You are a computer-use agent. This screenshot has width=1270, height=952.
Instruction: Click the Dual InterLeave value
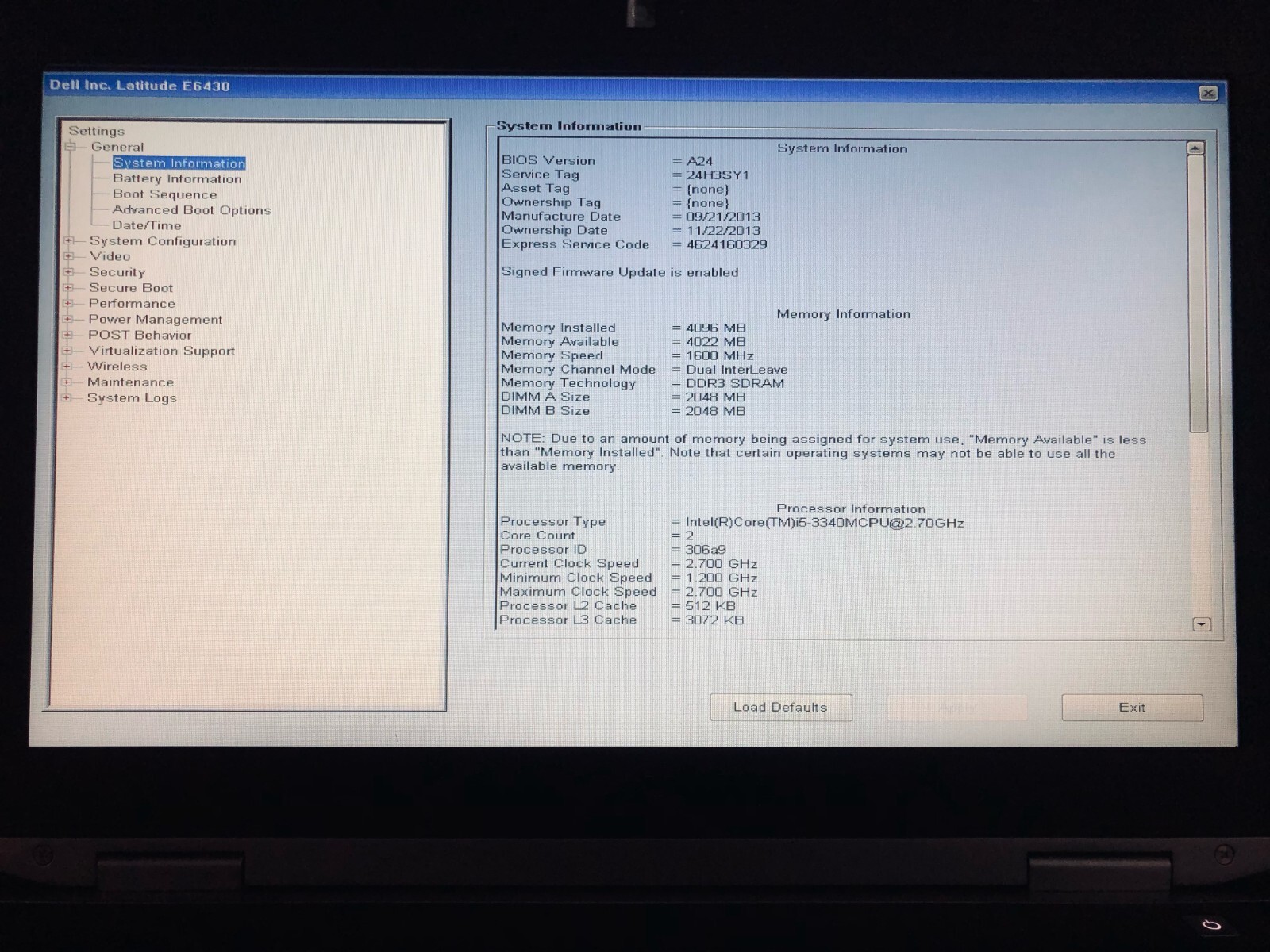(737, 370)
